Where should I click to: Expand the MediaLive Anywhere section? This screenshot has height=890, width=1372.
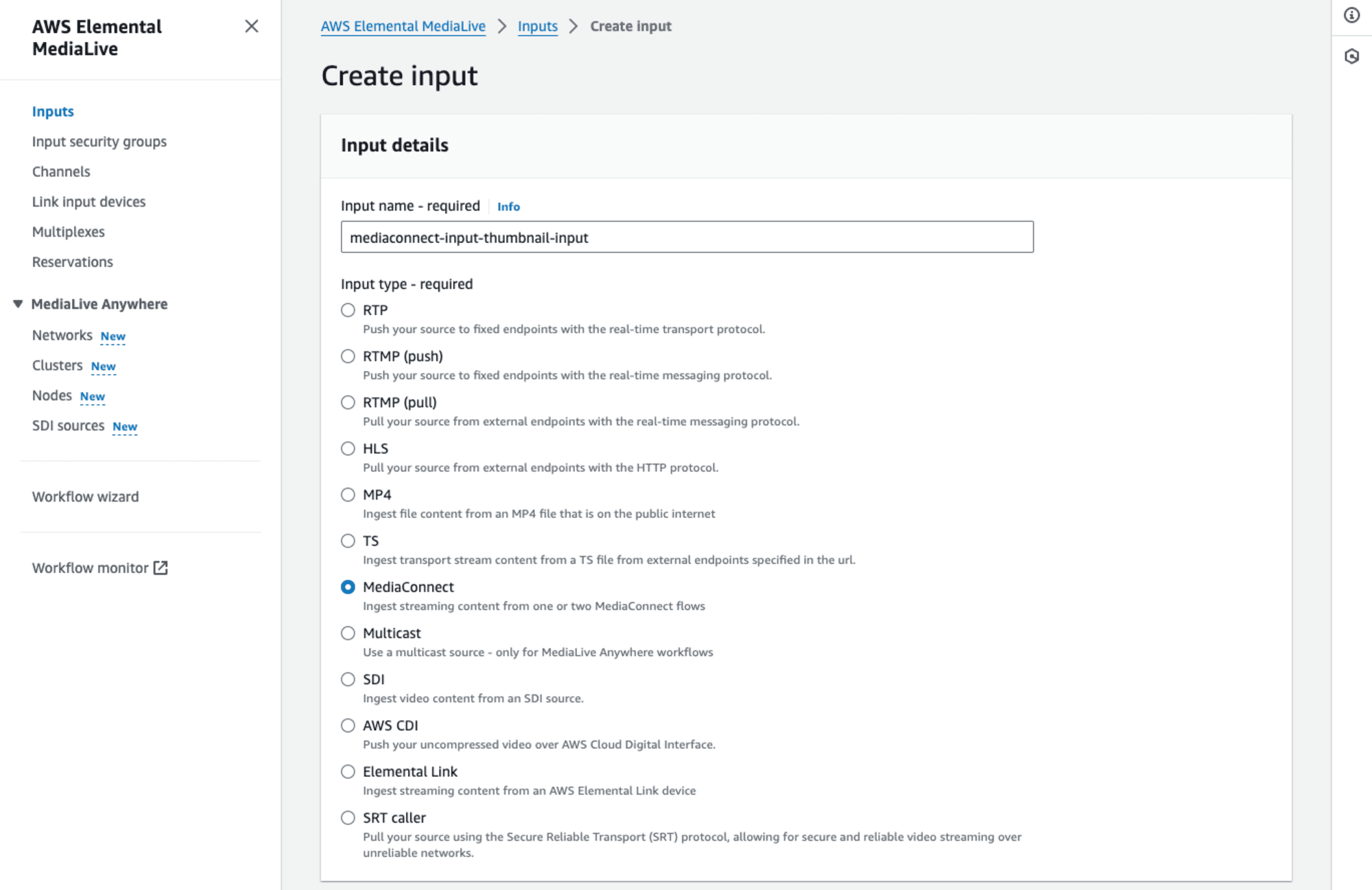18,303
